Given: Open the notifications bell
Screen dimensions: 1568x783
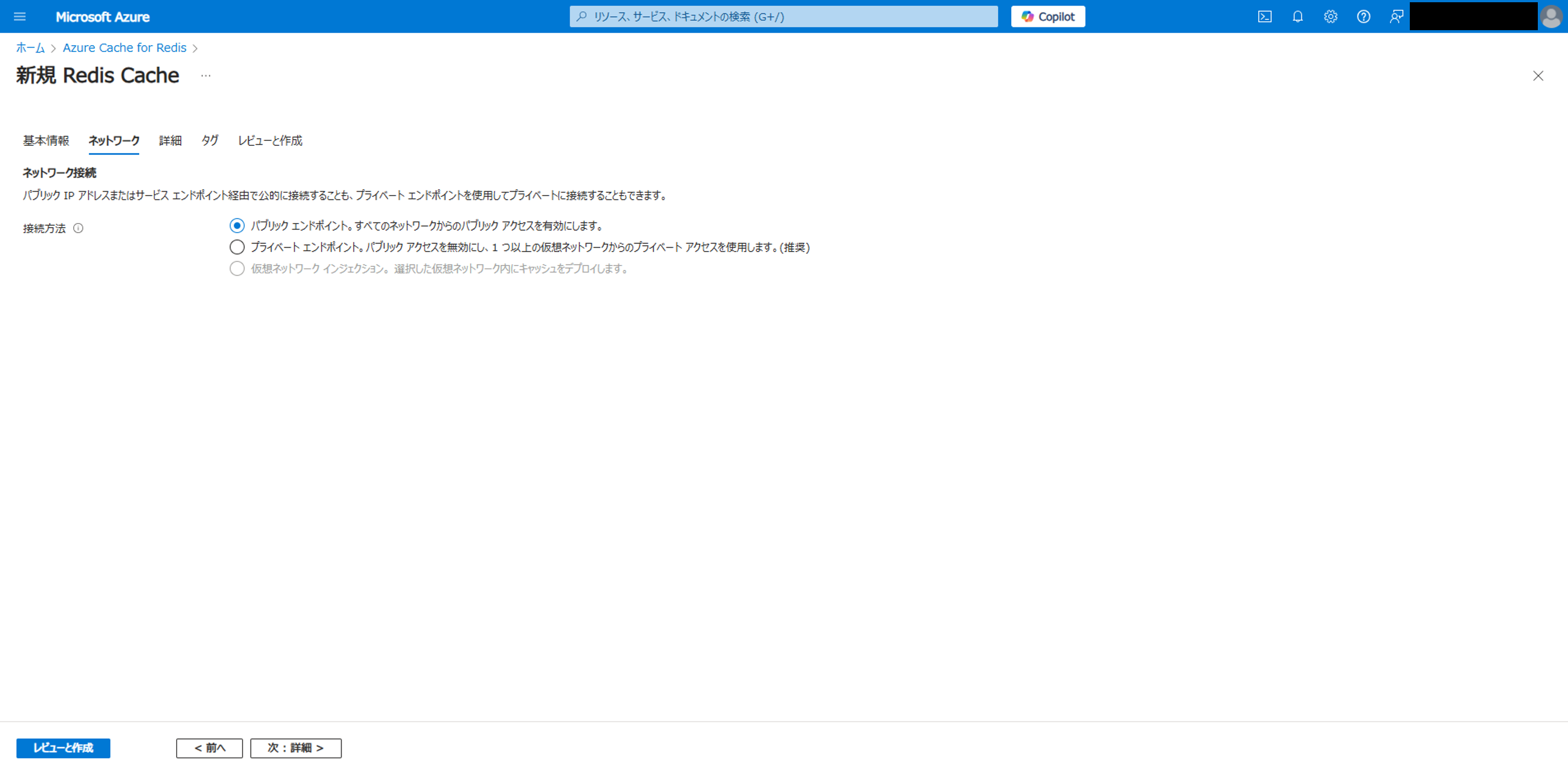Looking at the screenshot, I should [x=1297, y=16].
